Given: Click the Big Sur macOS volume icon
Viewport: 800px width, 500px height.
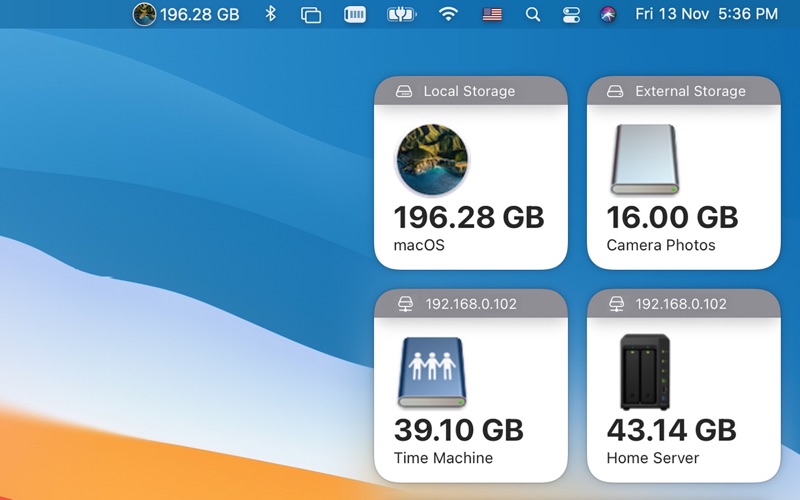Looking at the screenshot, I should click(432, 160).
